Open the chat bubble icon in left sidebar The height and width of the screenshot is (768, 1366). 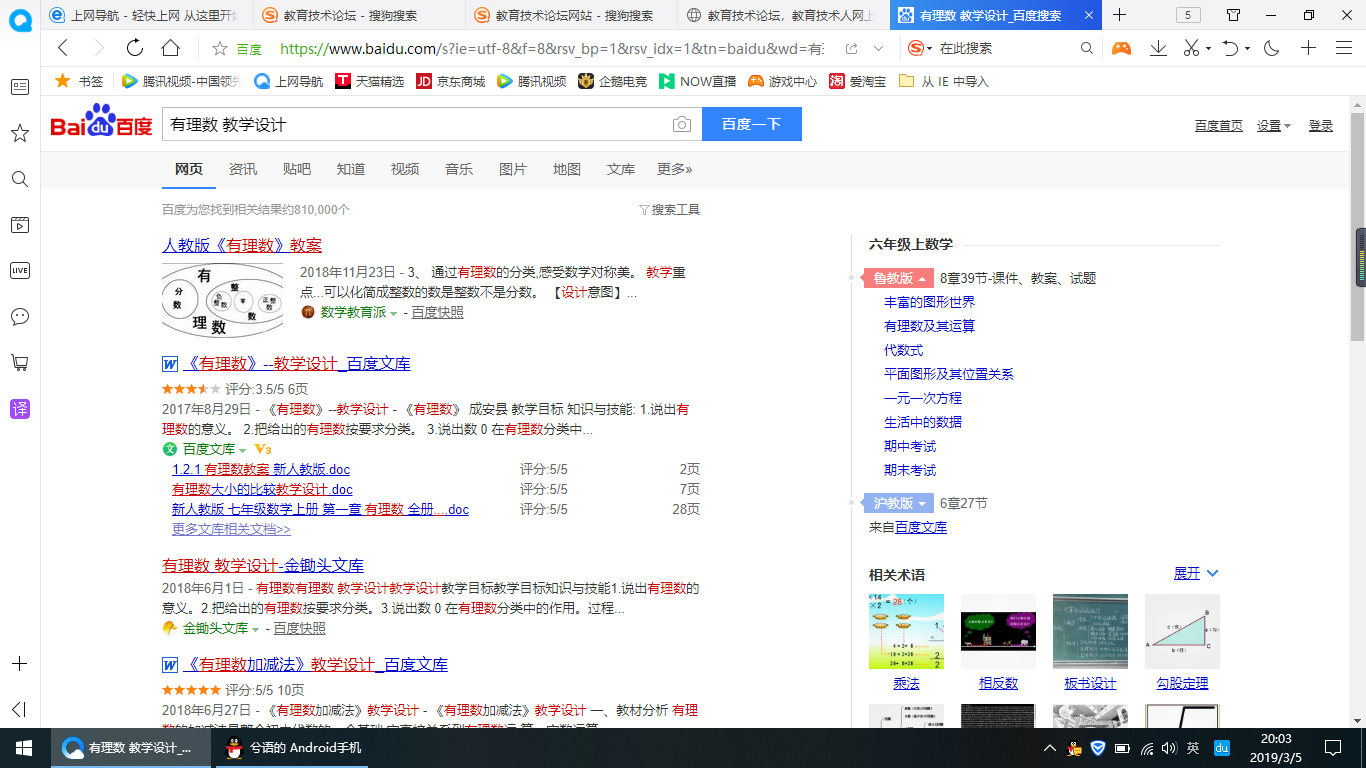click(x=19, y=316)
